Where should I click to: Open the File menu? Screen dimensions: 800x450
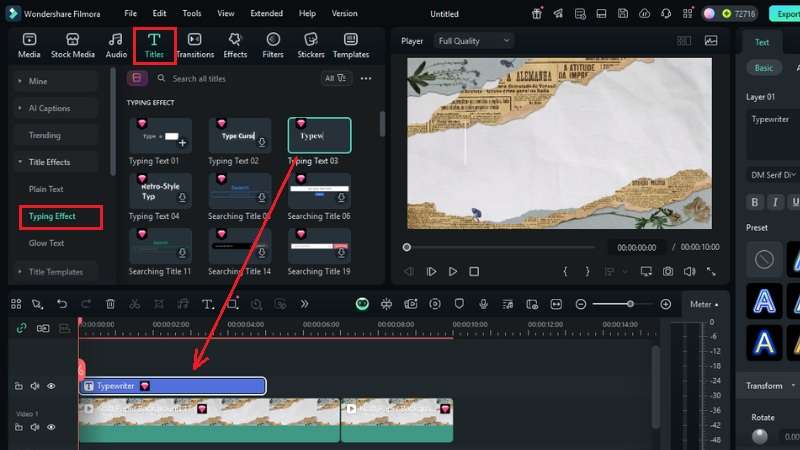click(x=131, y=13)
